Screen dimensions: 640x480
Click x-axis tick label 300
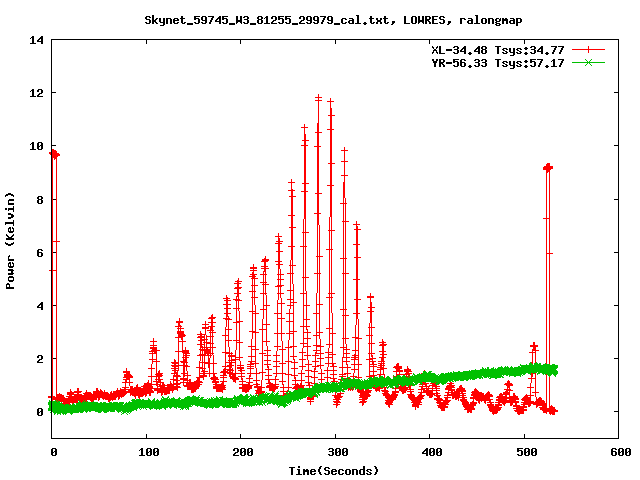point(338,452)
